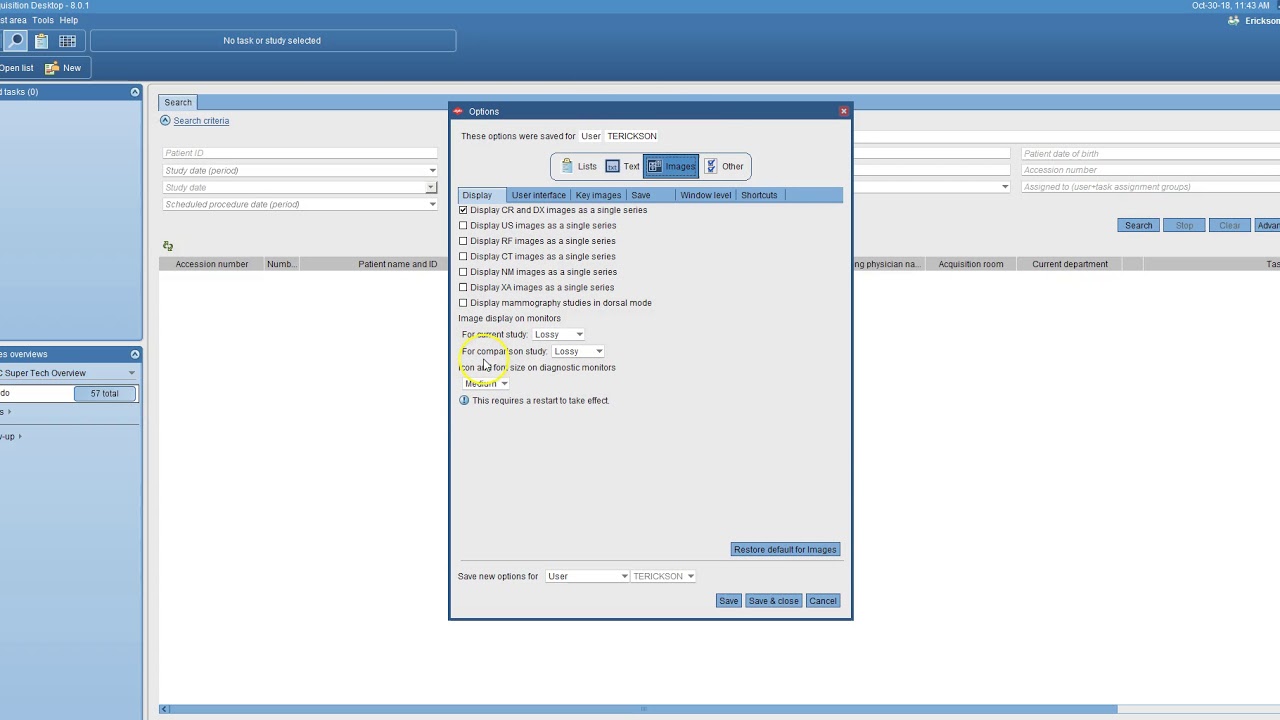This screenshot has height=720, width=1280.
Task: Sort by Accession number column header
Action: click(x=212, y=264)
